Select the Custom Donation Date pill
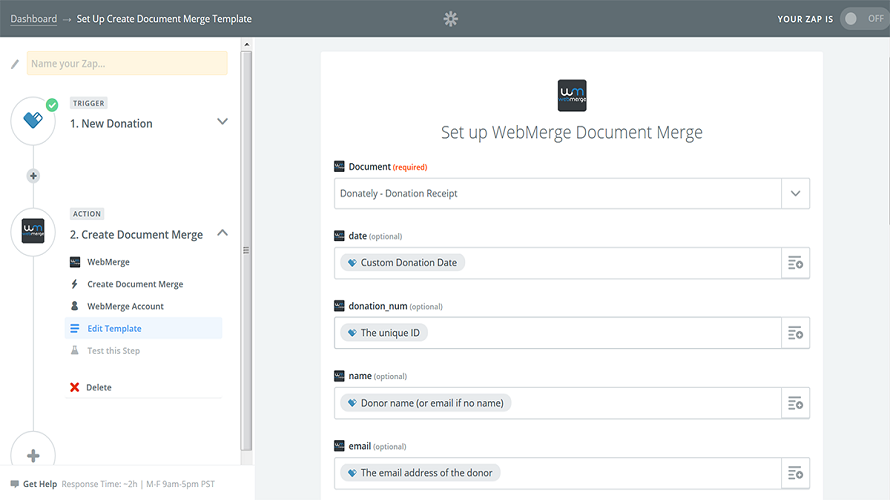Viewport: 890px width, 500px height. coord(402,262)
